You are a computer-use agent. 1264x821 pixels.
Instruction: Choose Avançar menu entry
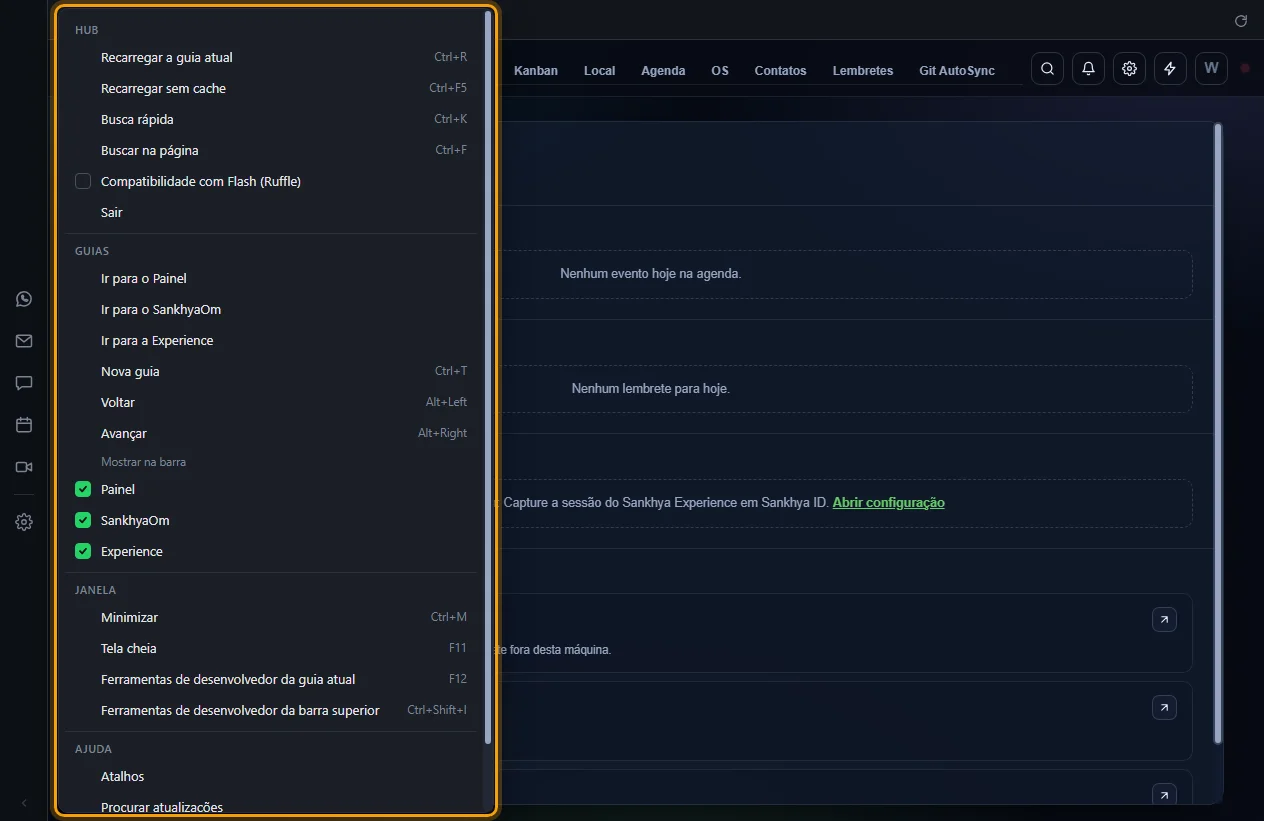271,433
